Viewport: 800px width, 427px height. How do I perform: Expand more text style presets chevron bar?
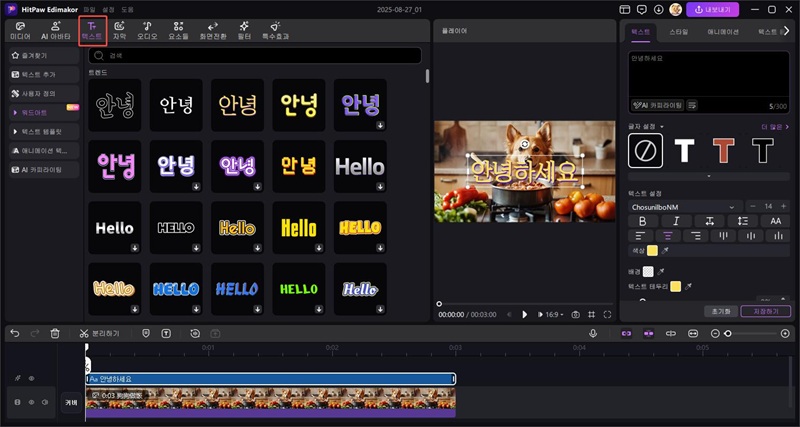(x=709, y=176)
